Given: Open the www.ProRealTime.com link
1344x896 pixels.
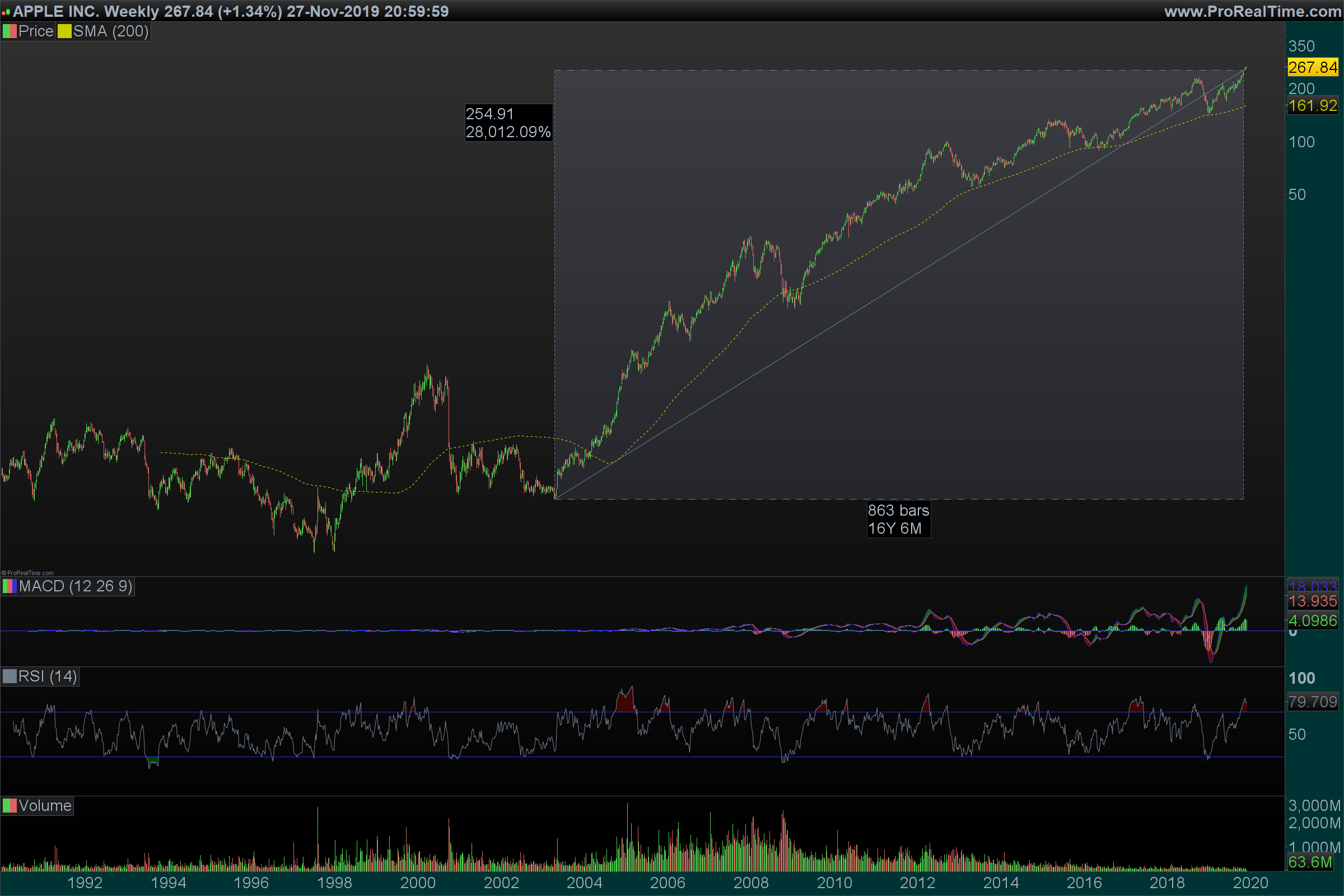Looking at the screenshot, I should (x=1252, y=11).
